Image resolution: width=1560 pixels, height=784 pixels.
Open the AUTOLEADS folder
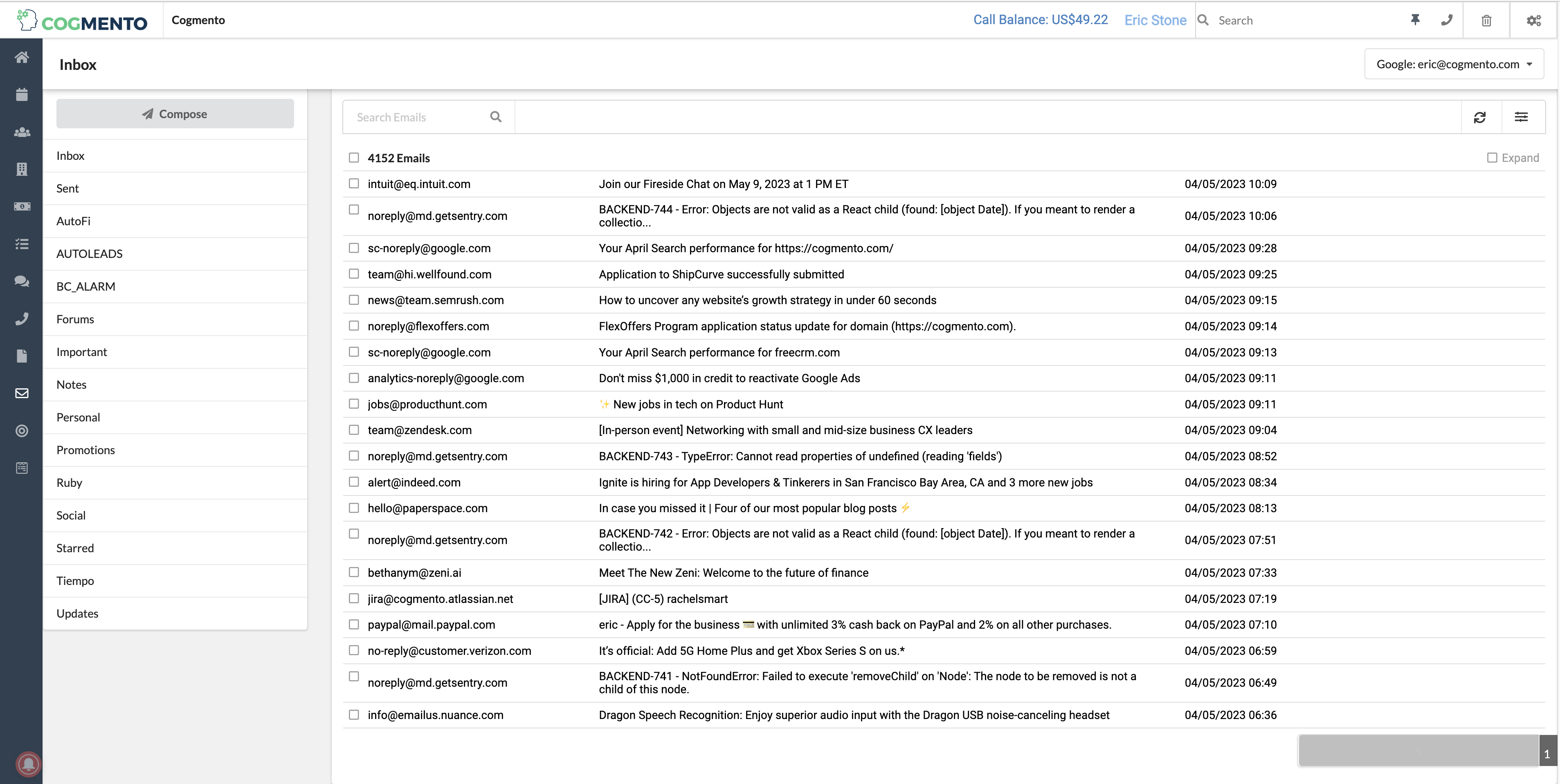coord(175,254)
